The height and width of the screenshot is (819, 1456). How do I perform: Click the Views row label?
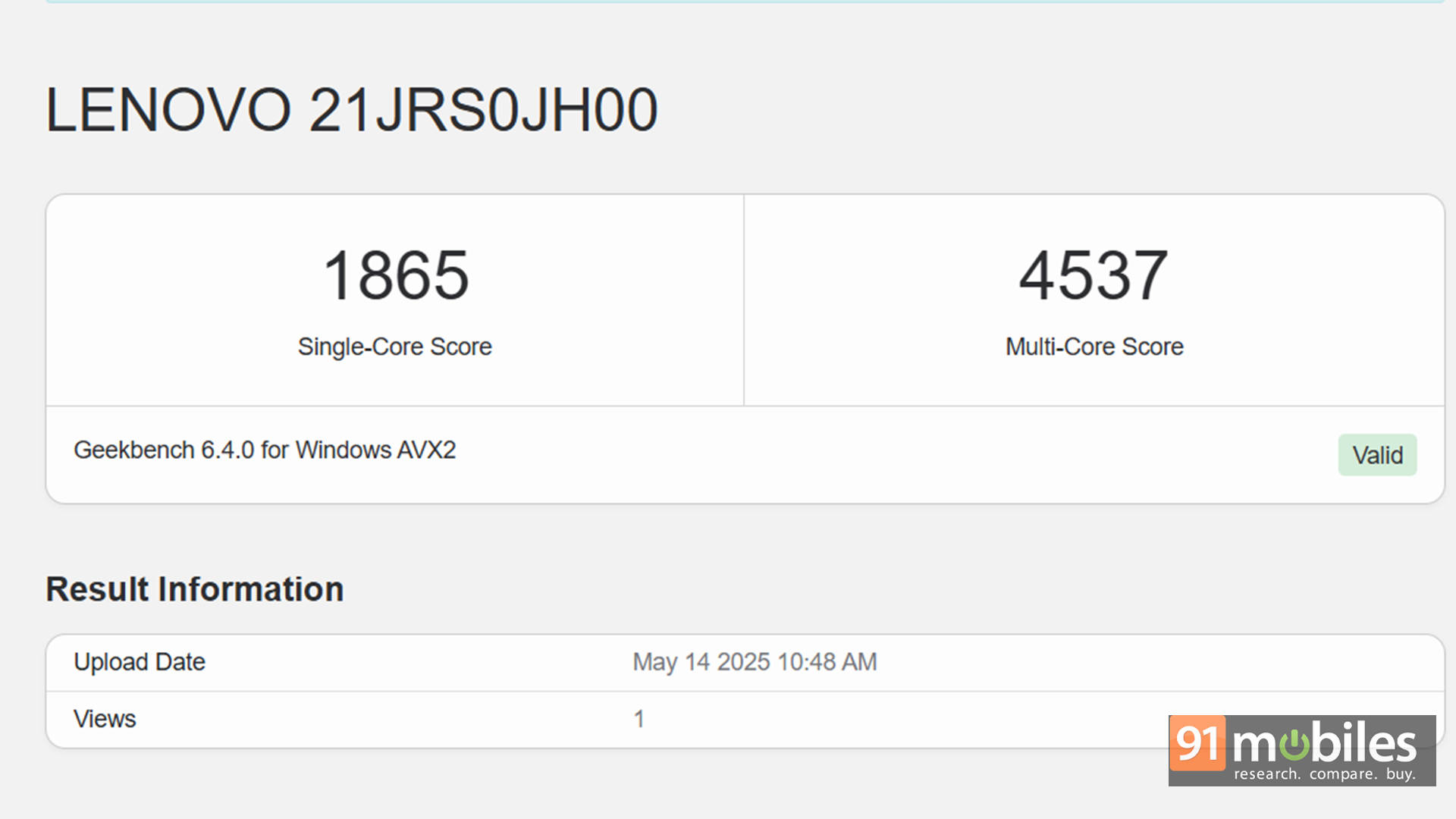tap(105, 719)
